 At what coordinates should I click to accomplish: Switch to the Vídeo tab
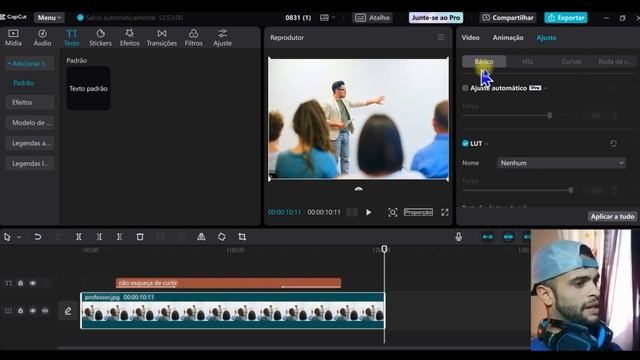470,38
